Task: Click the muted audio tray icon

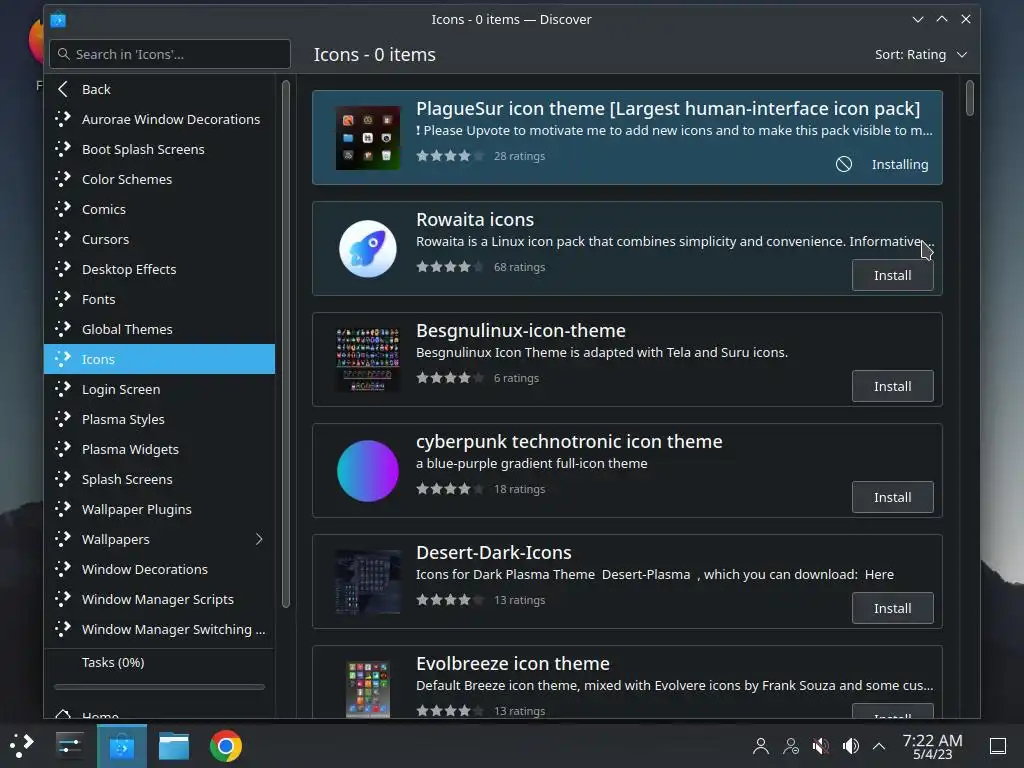Action: click(820, 746)
